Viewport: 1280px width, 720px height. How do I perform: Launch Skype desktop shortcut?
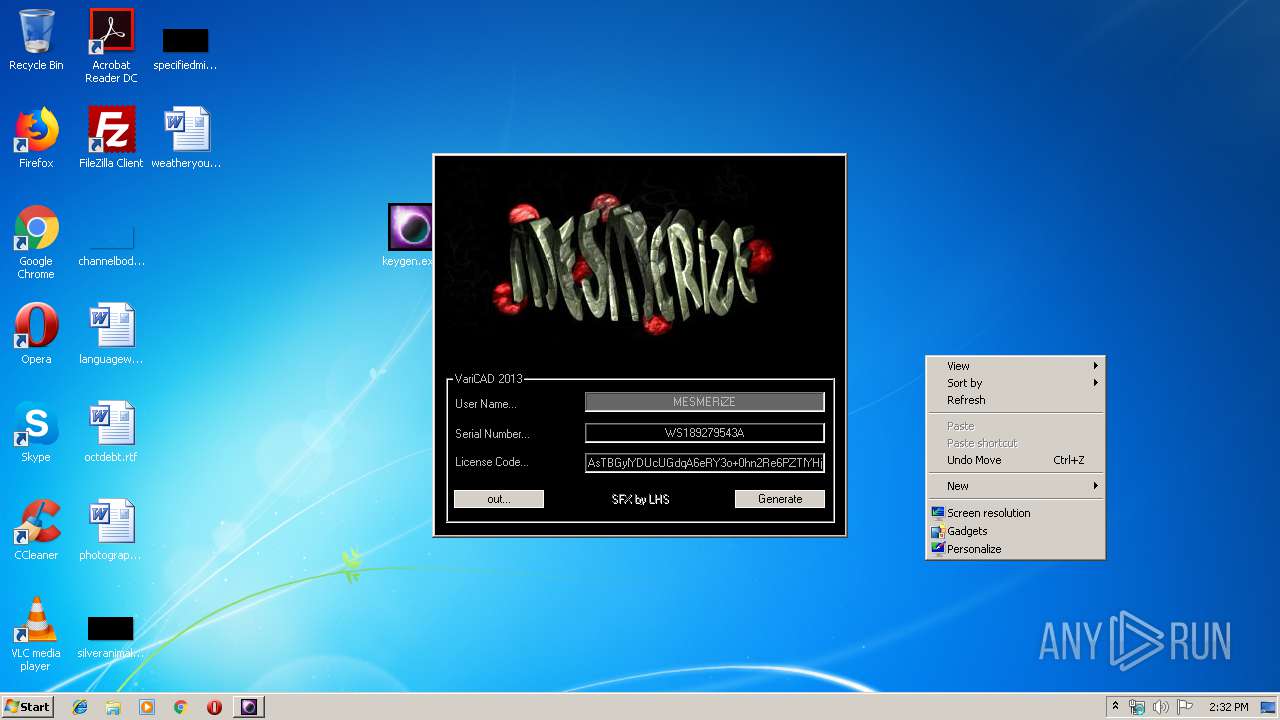[36, 432]
